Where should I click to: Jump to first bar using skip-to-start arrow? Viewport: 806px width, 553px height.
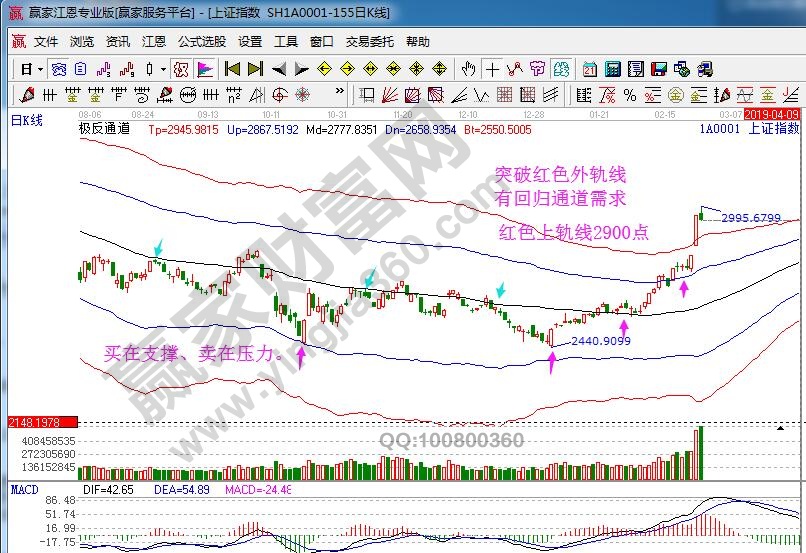tap(232, 69)
